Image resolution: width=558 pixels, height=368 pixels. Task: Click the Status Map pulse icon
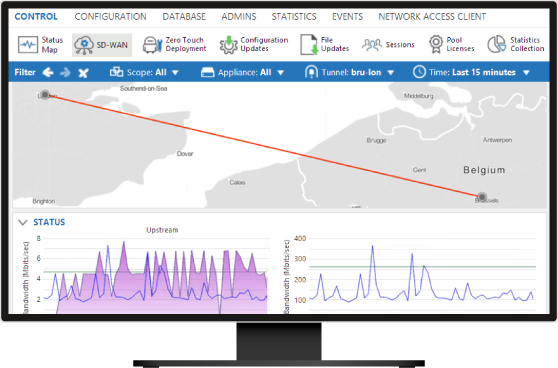point(28,45)
